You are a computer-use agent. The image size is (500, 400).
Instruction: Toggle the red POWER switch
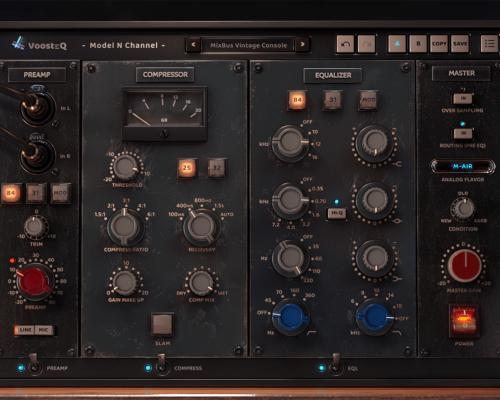[464, 321]
